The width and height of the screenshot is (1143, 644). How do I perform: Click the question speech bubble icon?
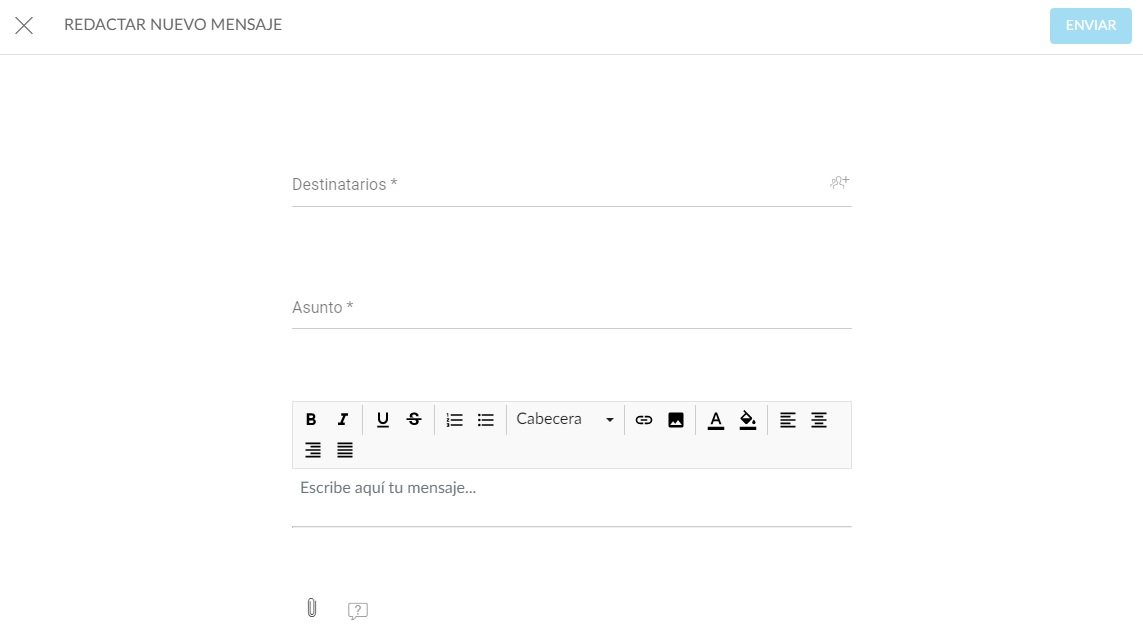(358, 610)
